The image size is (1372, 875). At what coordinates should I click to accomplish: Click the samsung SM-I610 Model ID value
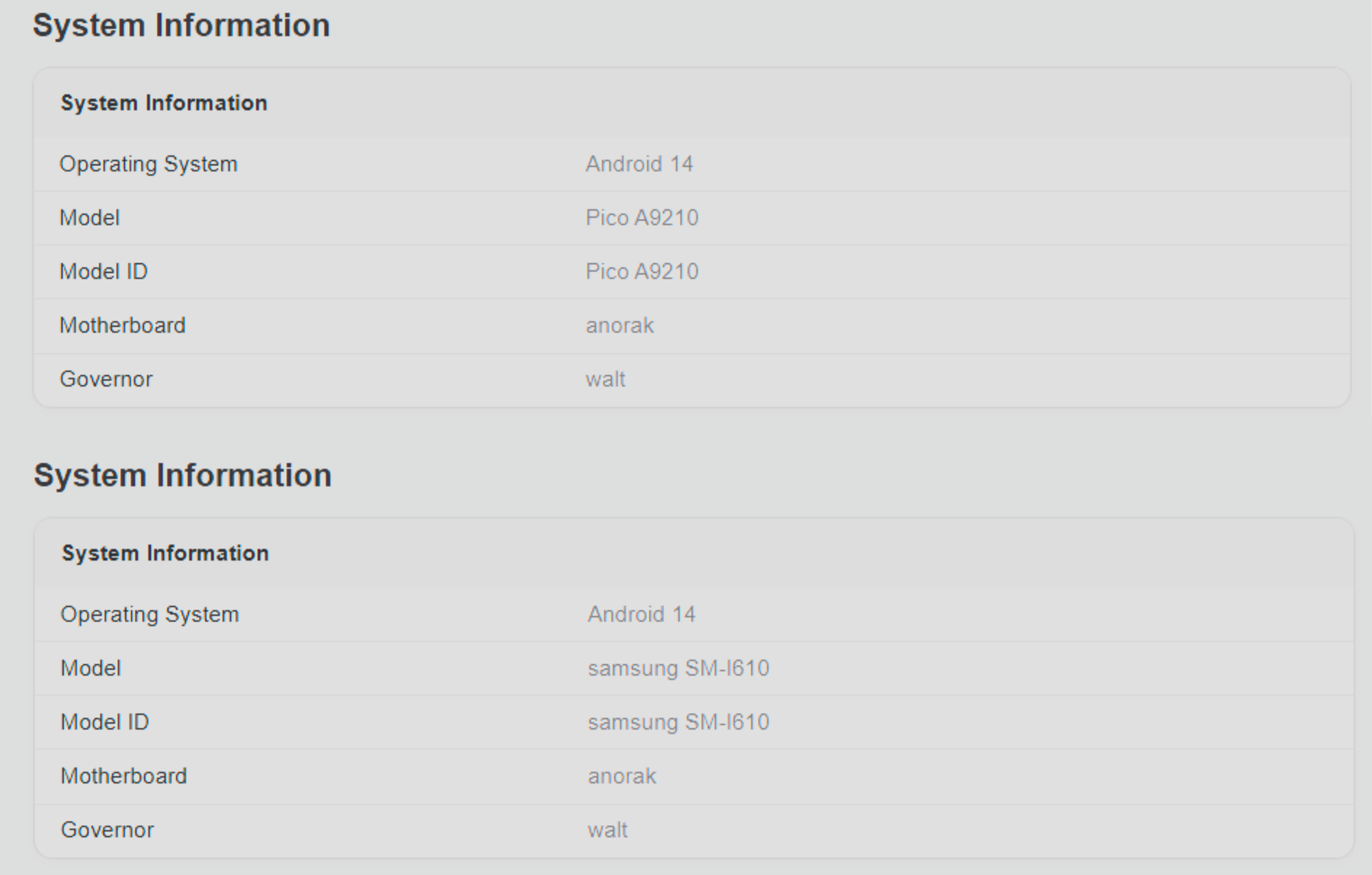tap(678, 722)
